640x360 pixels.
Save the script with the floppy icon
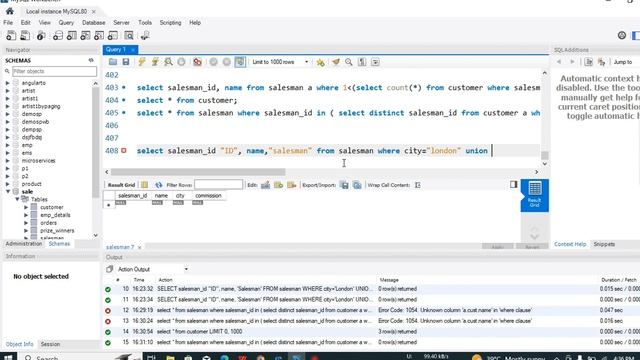126,62
